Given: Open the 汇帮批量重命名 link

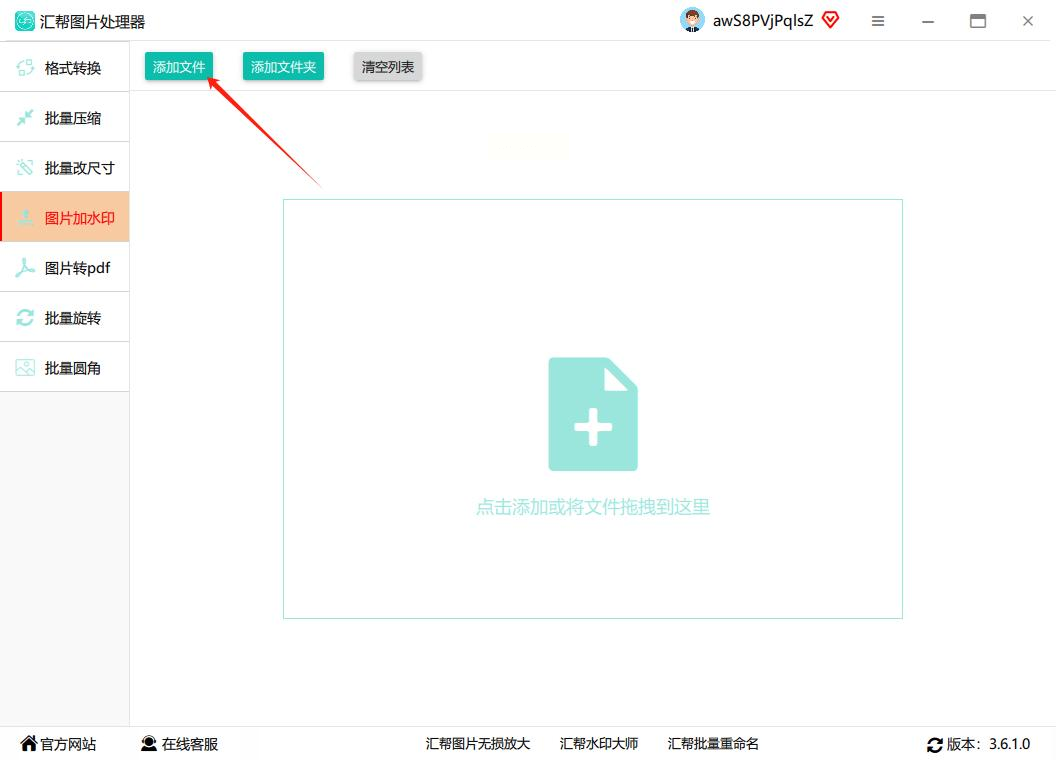Looking at the screenshot, I should click(713, 744).
